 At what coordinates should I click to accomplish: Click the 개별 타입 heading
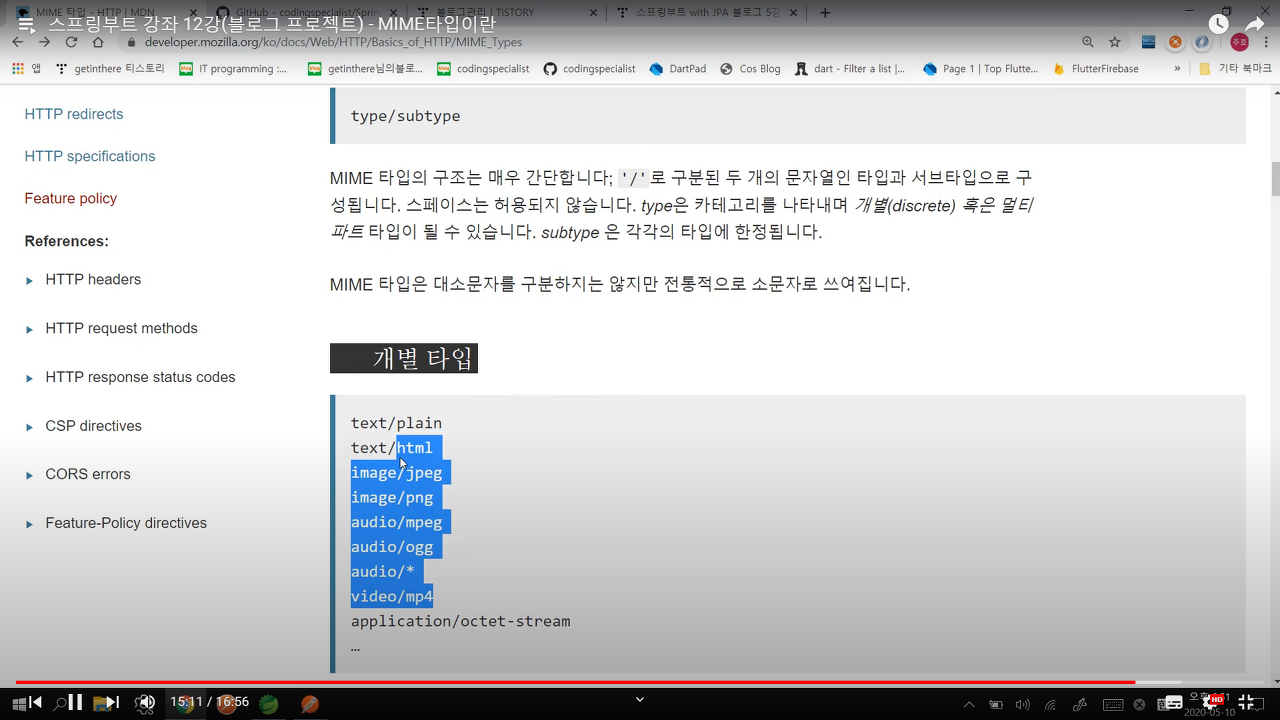coord(404,358)
